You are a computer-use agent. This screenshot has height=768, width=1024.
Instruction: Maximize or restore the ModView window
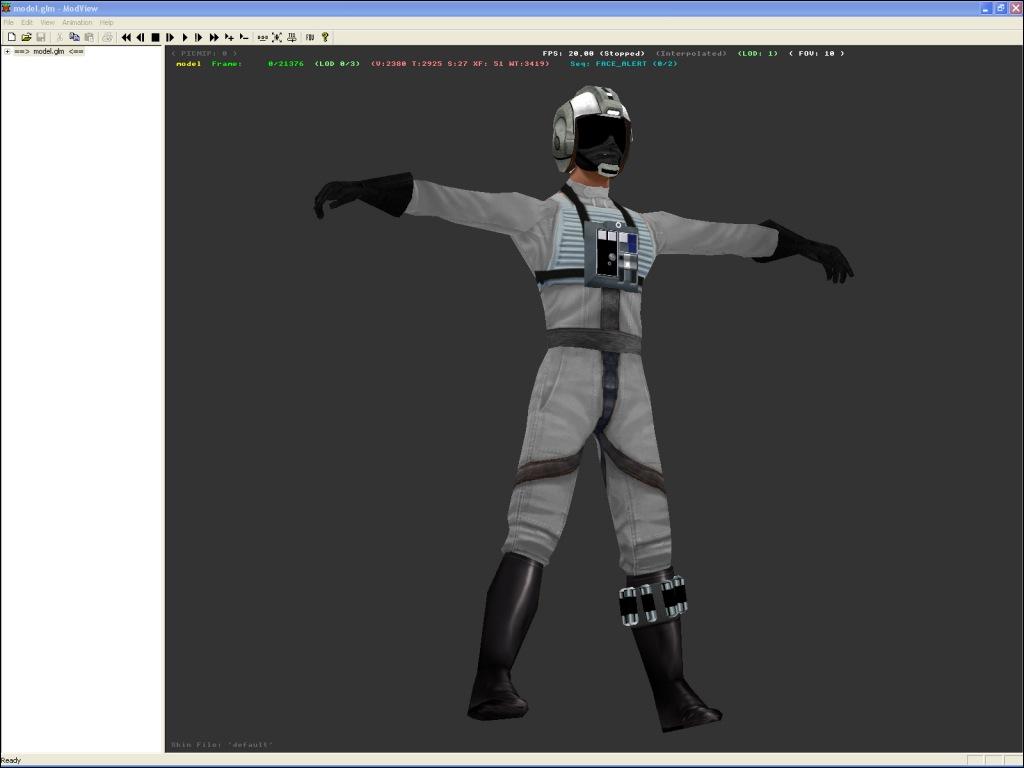(1000, 8)
